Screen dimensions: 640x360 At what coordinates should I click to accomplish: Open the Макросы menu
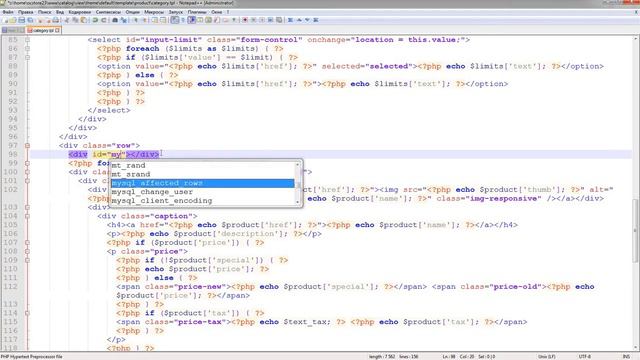(x=154, y=12)
